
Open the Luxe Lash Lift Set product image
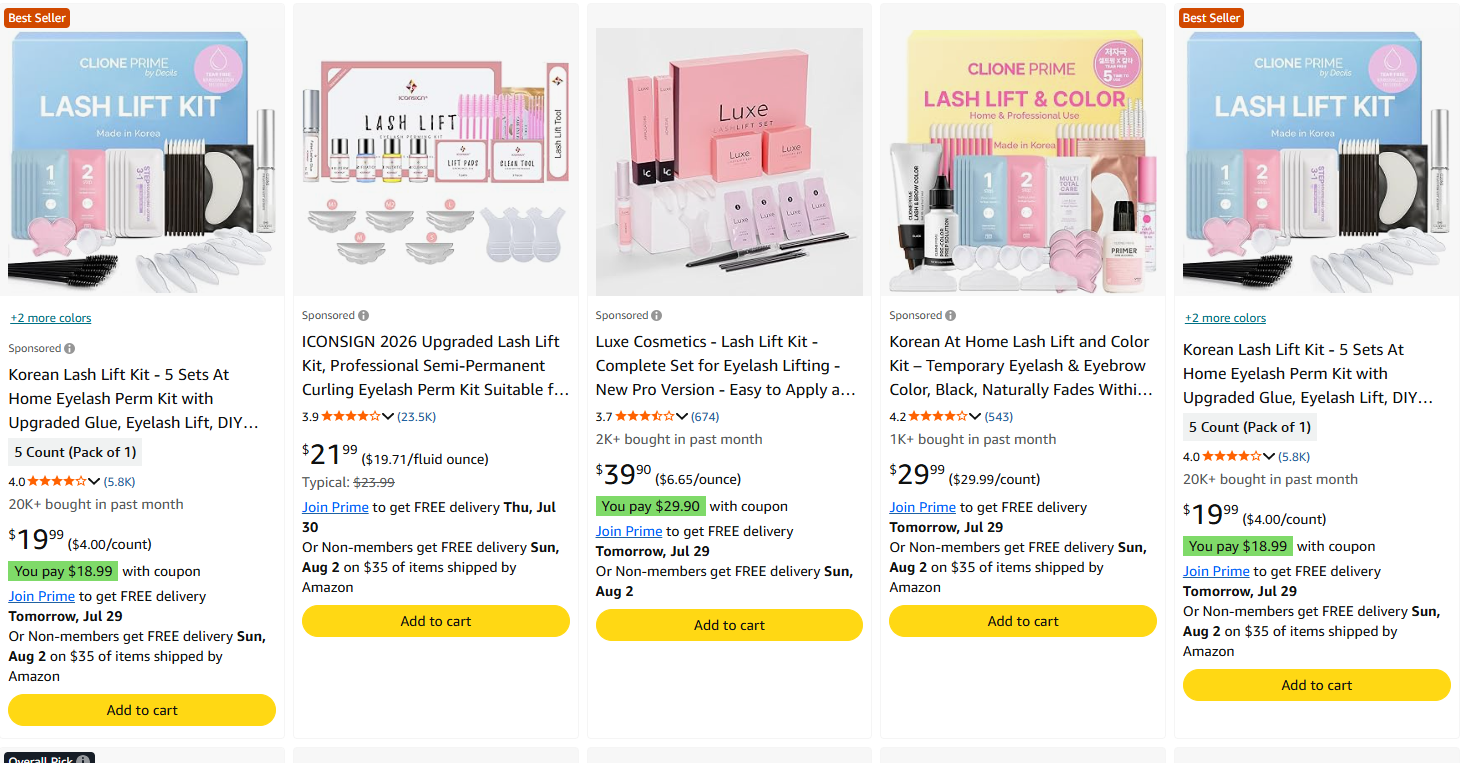pyautogui.click(x=729, y=161)
